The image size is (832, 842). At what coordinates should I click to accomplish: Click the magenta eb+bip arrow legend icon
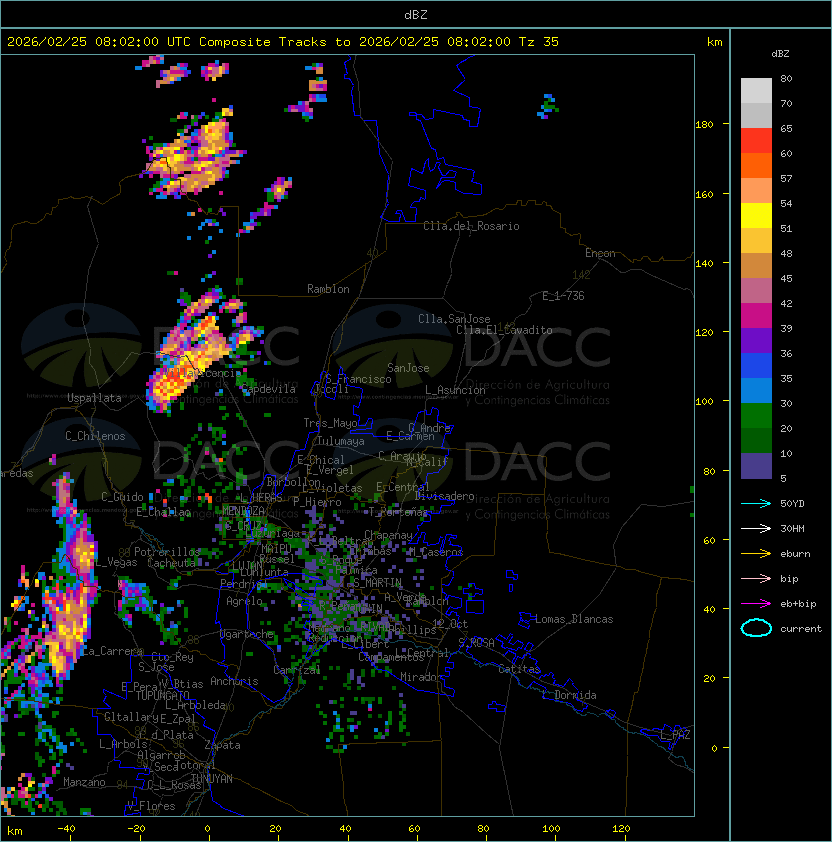coord(756,604)
